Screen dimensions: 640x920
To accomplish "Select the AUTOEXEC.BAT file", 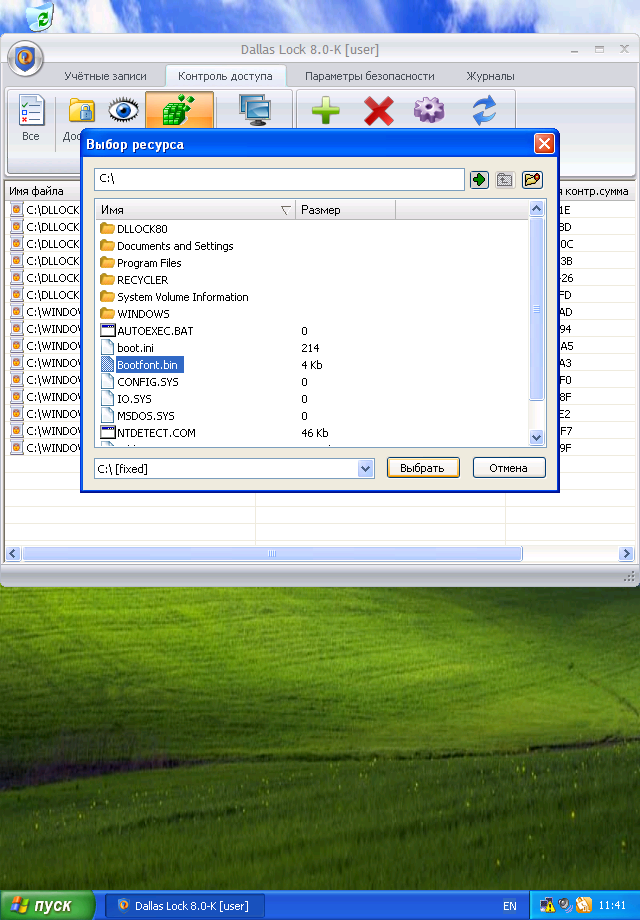I will click(x=147, y=331).
